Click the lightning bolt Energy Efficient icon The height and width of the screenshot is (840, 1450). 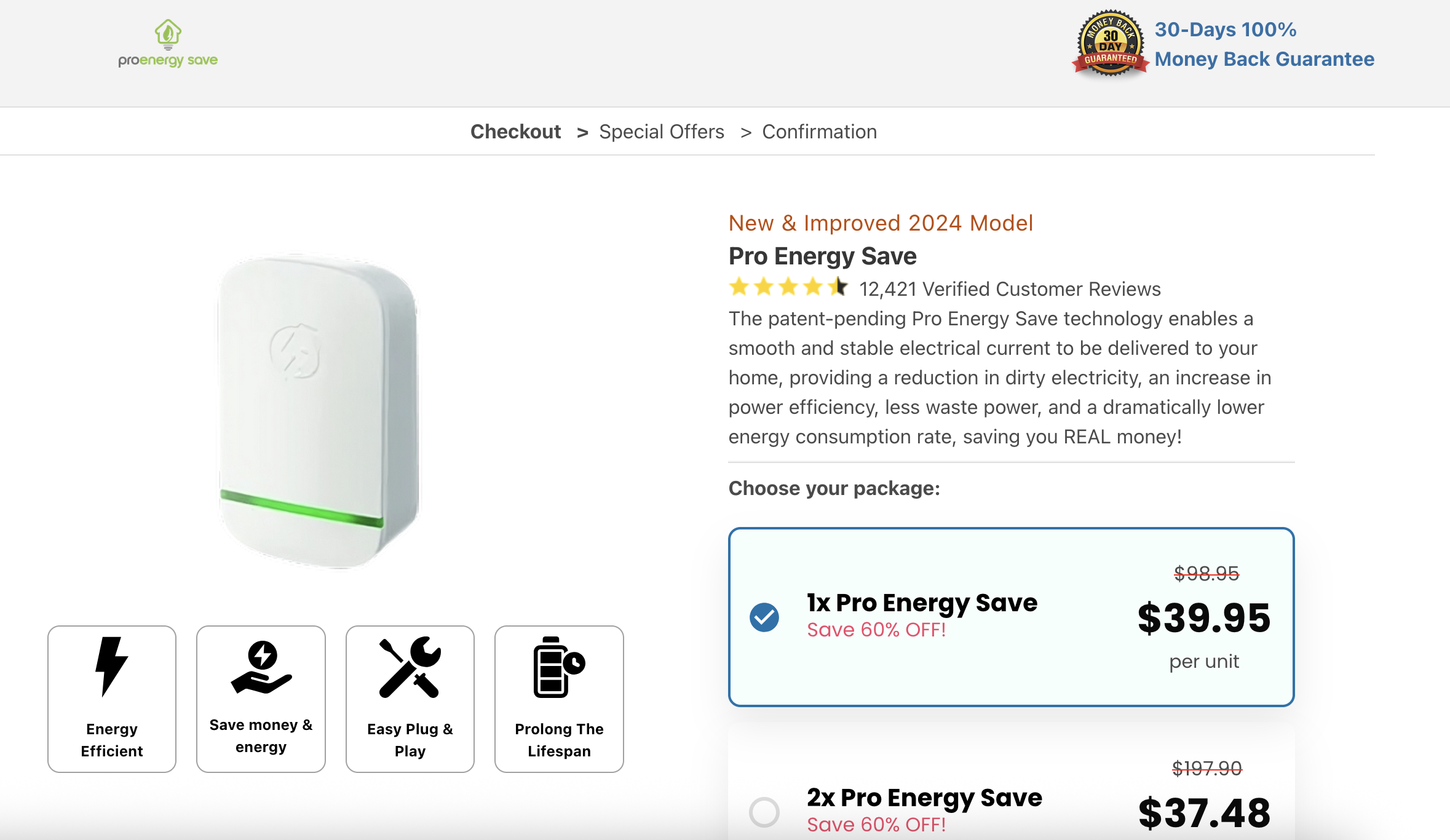point(111,666)
